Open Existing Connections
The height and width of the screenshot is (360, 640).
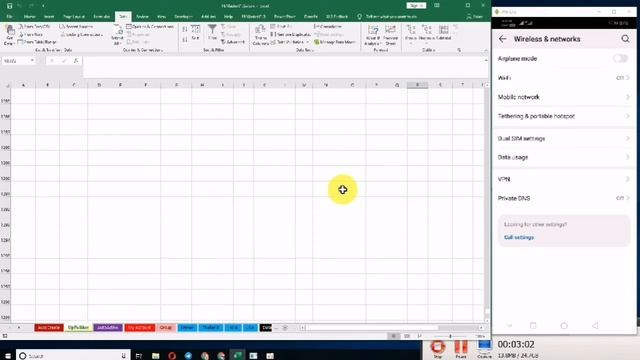tap(82, 35)
